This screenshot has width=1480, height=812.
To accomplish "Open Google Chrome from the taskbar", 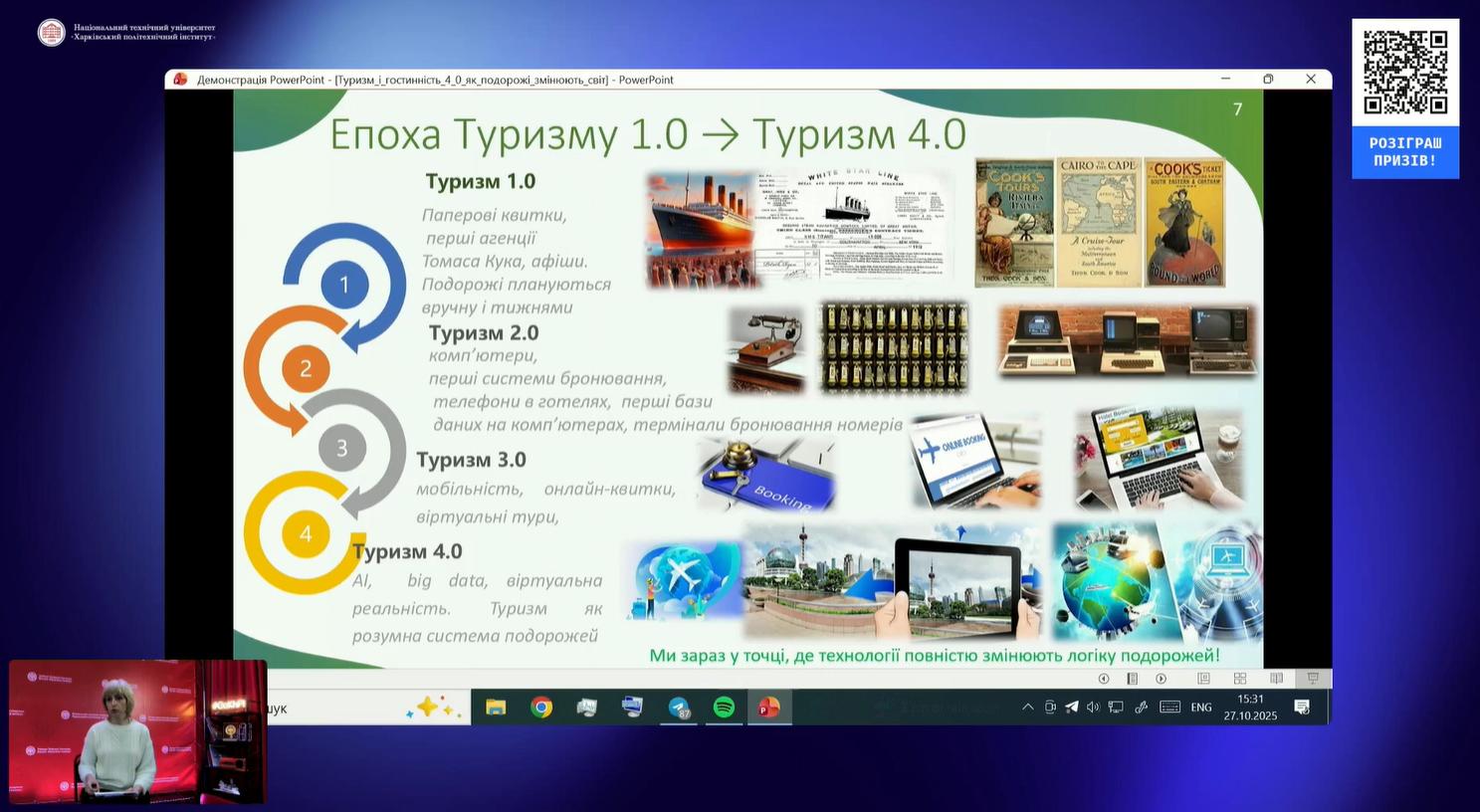I will (541, 708).
